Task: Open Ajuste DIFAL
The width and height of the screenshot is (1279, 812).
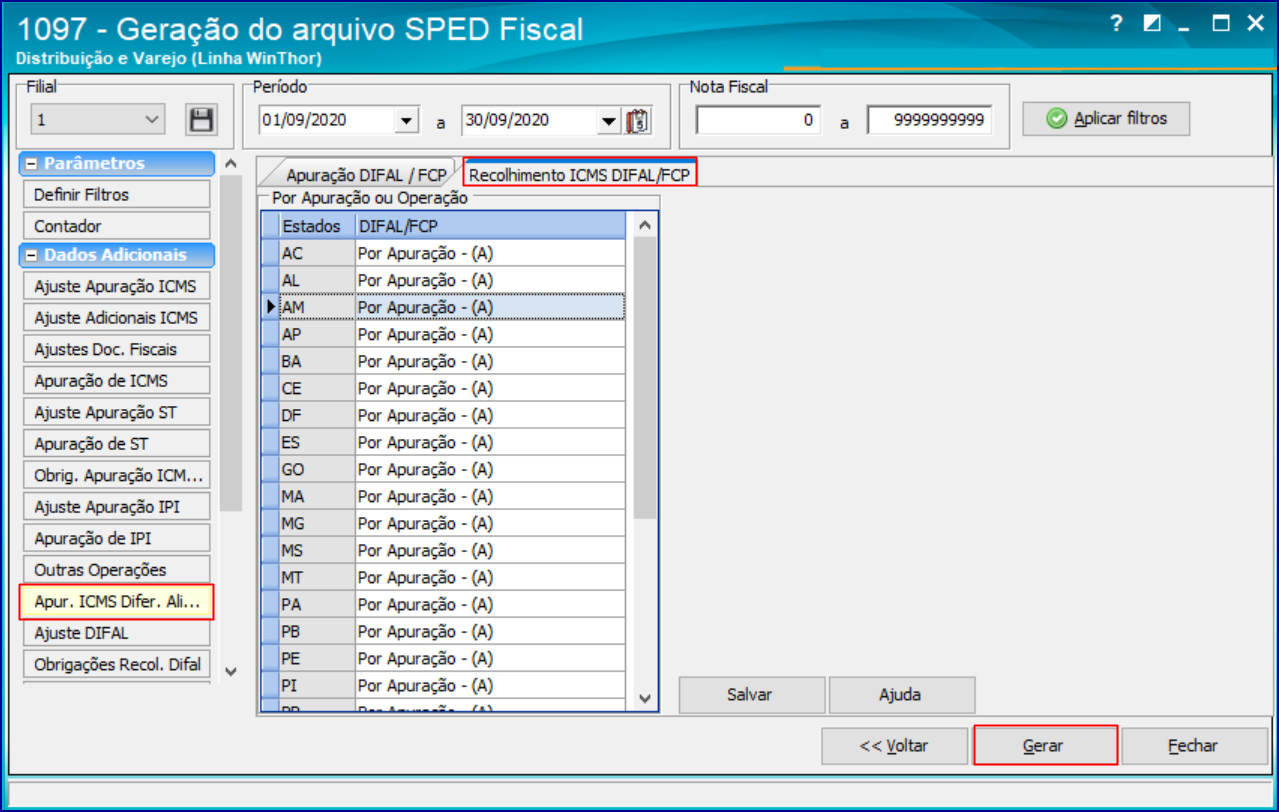Action: click(x=116, y=633)
